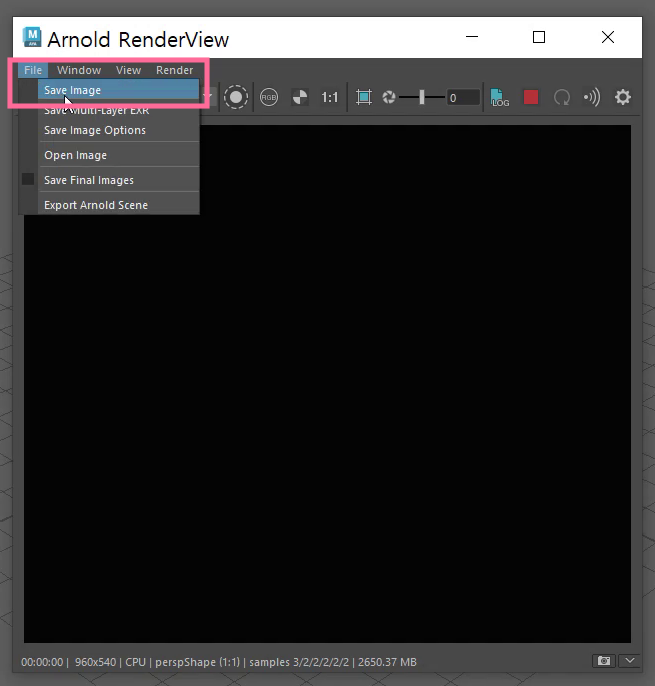Toggle Save Final Images option

pos(119,180)
